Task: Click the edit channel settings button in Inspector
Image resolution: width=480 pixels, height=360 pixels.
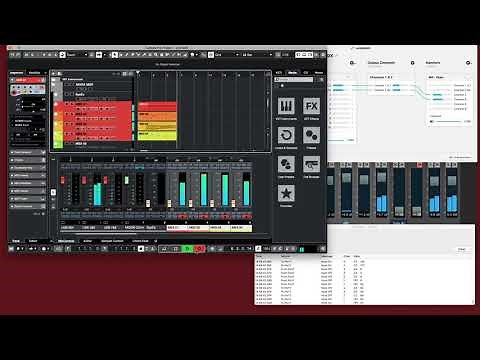Action: point(42,80)
